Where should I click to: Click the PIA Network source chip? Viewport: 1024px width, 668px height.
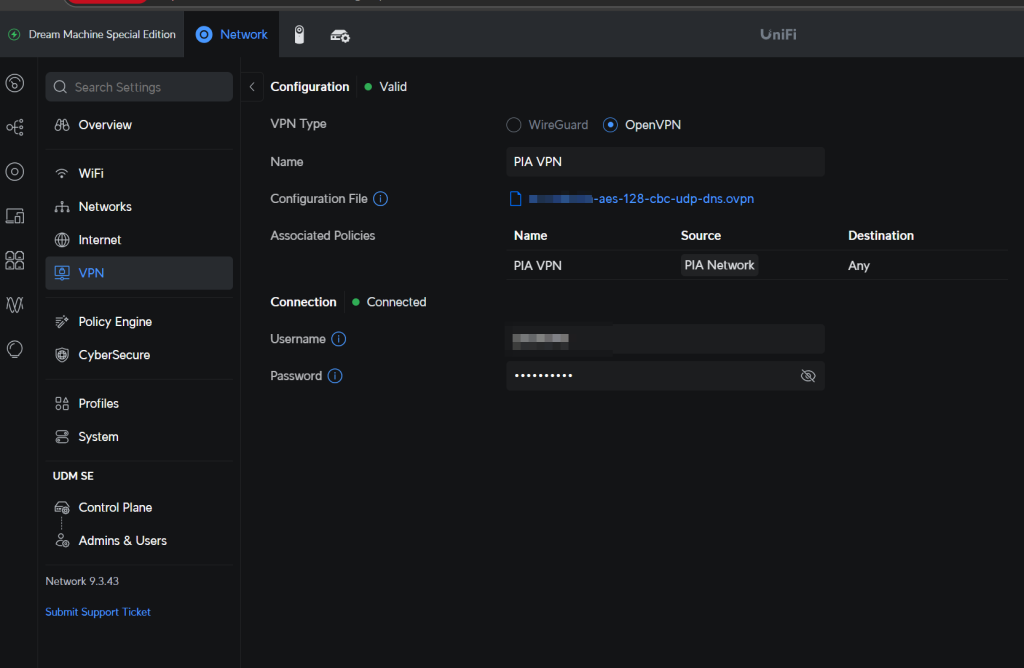[x=719, y=265]
